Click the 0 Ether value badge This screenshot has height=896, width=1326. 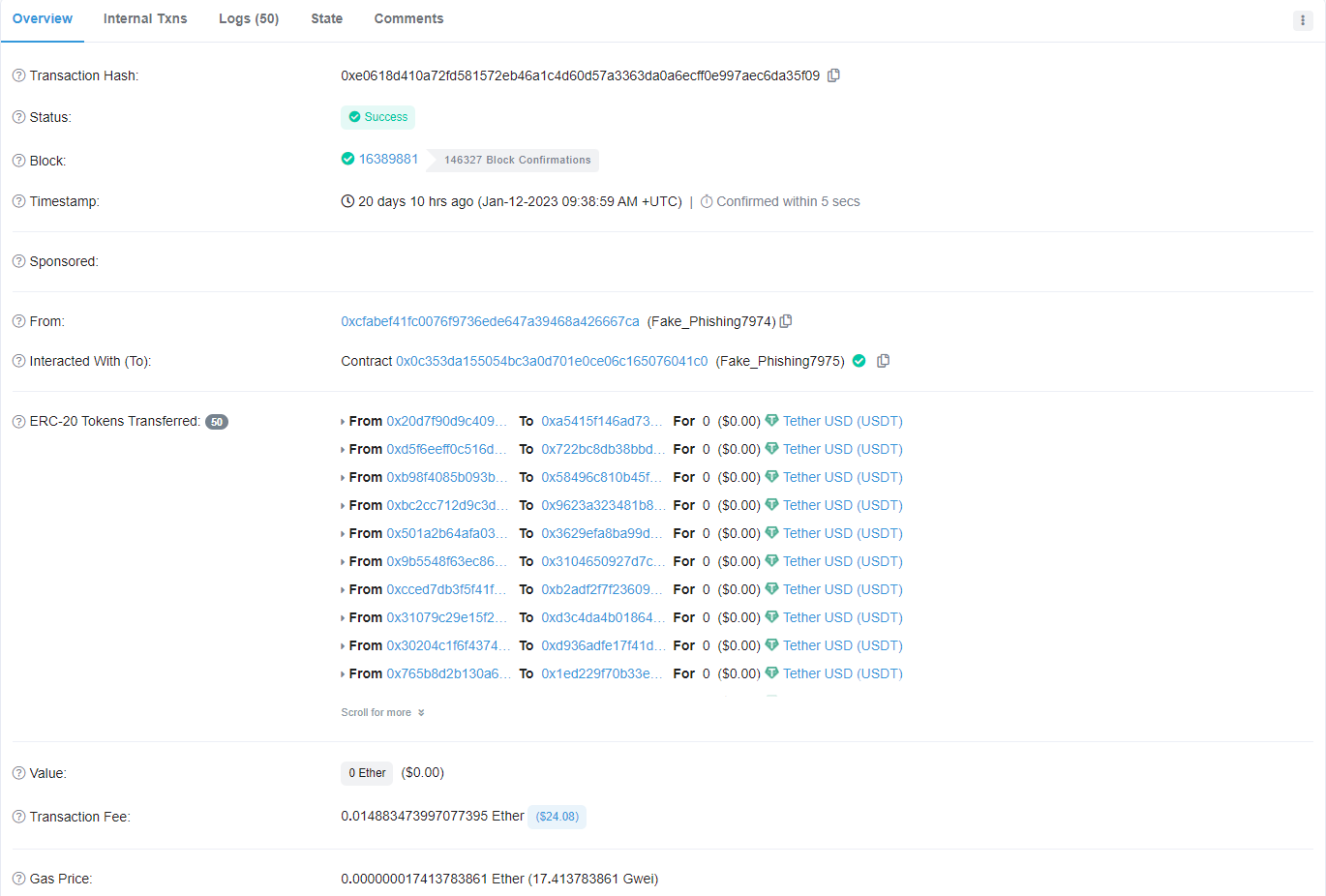[x=367, y=773]
